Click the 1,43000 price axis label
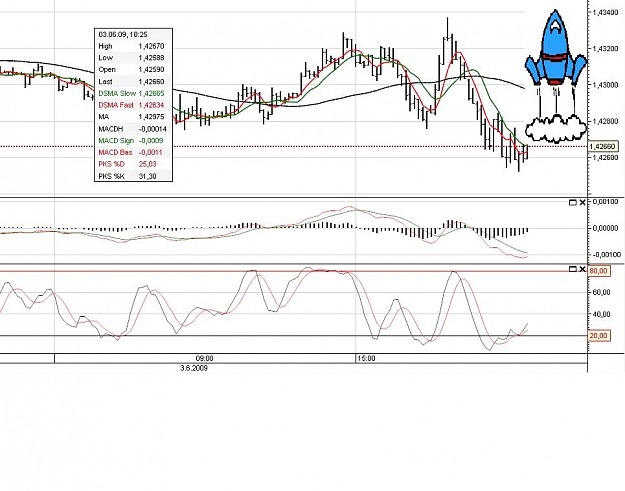 [606, 85]
